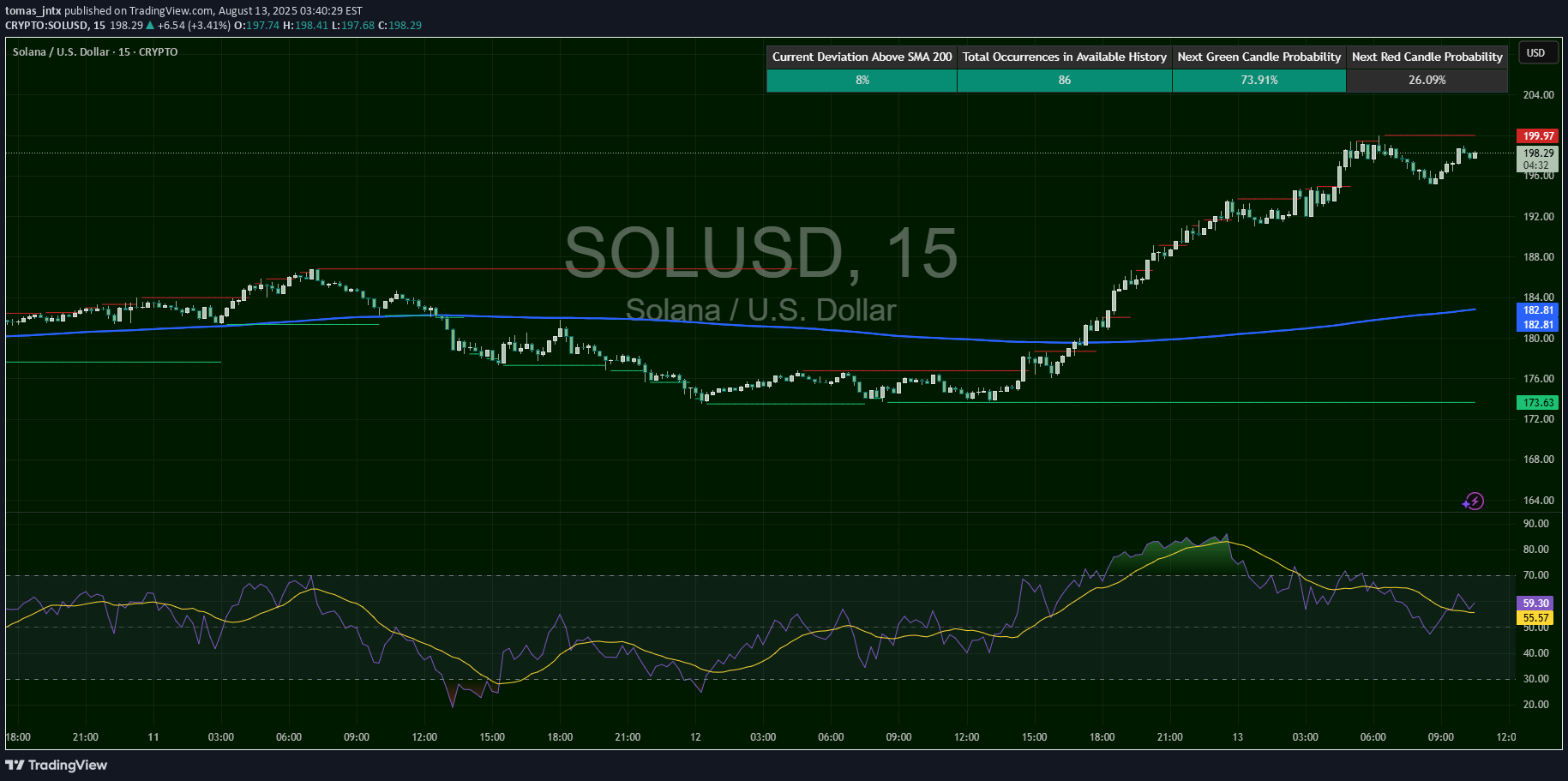Click the RSI 90.00 axis label

point(1535,524)
